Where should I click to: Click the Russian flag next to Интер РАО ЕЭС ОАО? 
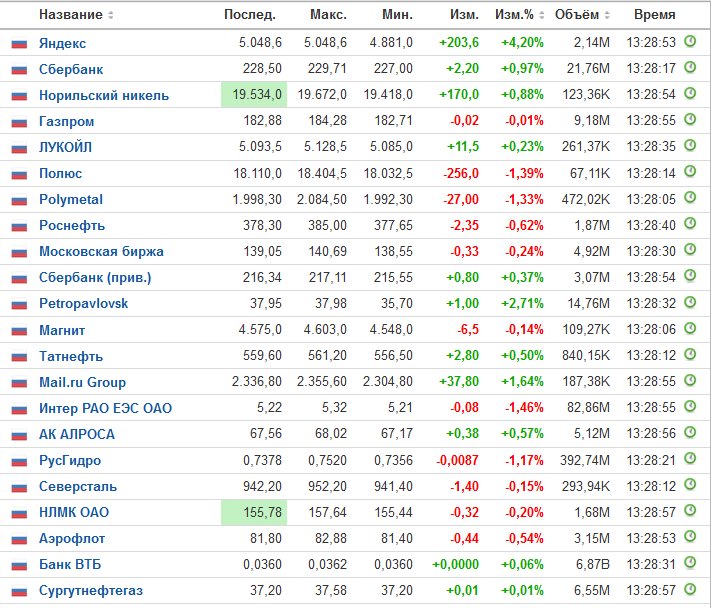tap(19, 409)
